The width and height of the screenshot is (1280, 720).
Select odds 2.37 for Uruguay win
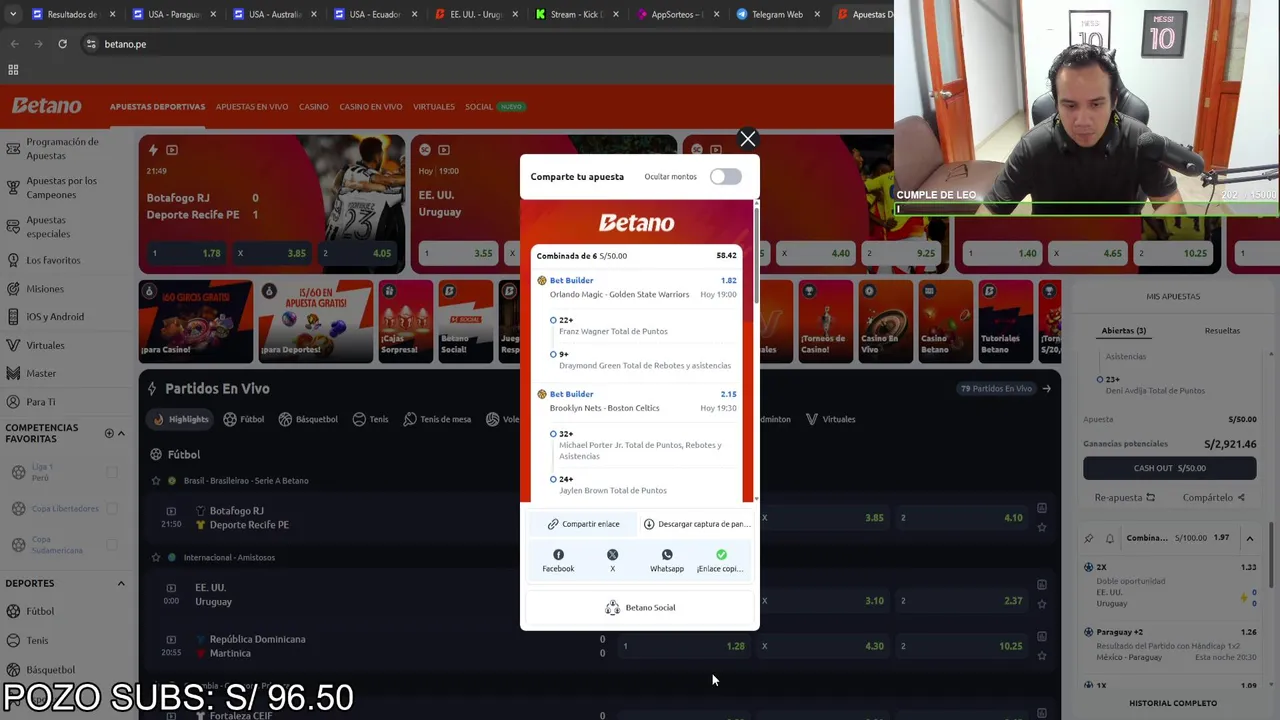(x=962, y=601)
